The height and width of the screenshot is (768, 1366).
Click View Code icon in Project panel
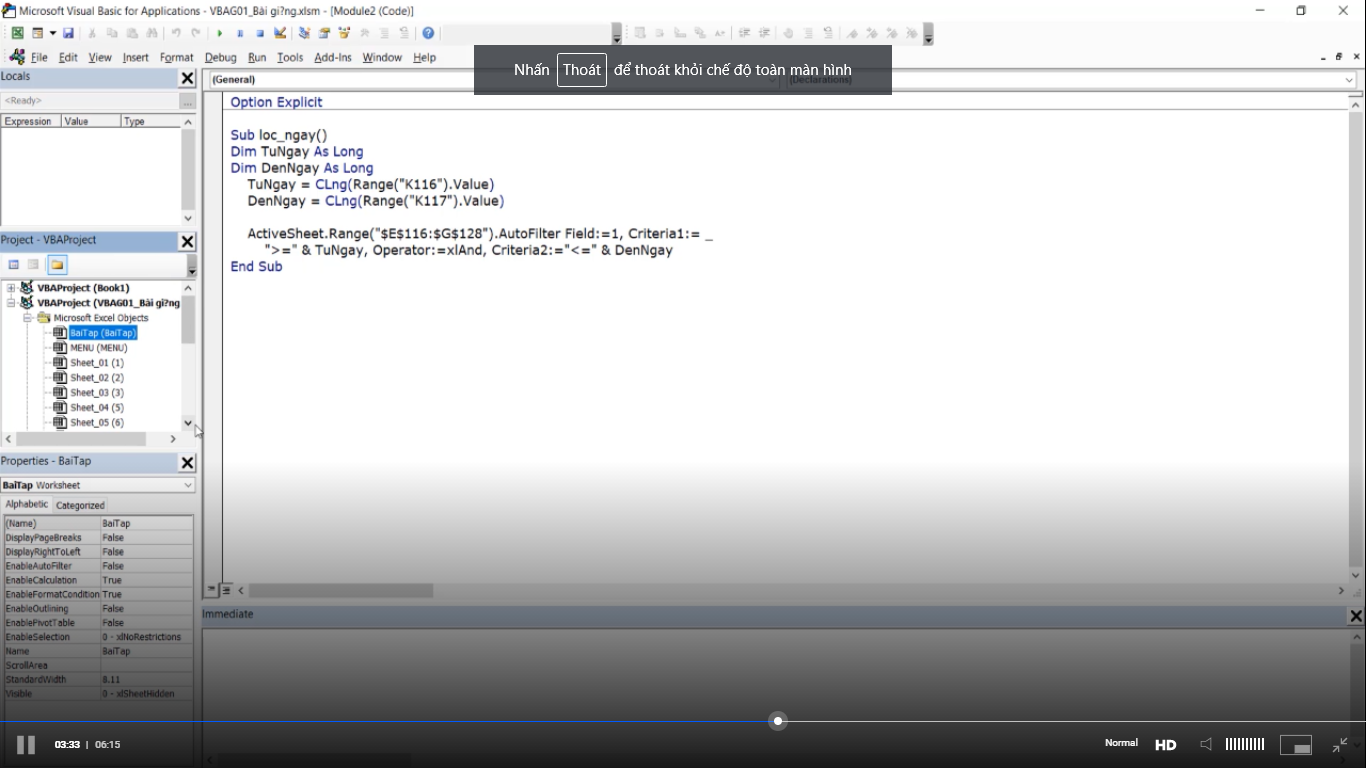click(14, 264)
